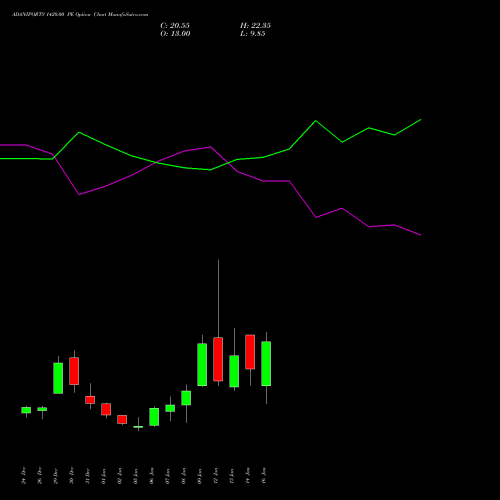Click the 16 Jan last green candle

(266, 364)
